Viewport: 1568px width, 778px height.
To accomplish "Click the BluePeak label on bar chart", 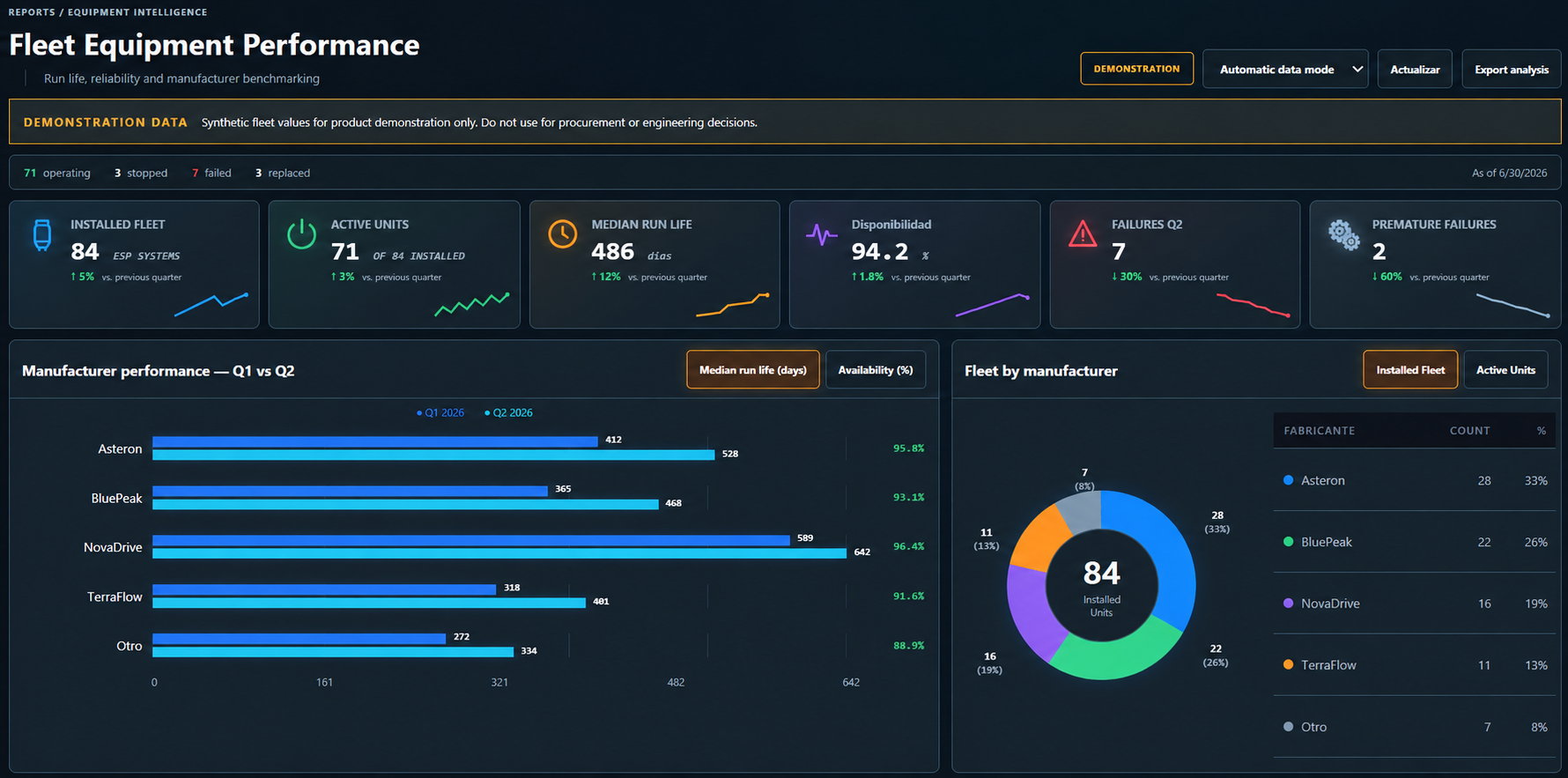I will [x=116, y=498].
